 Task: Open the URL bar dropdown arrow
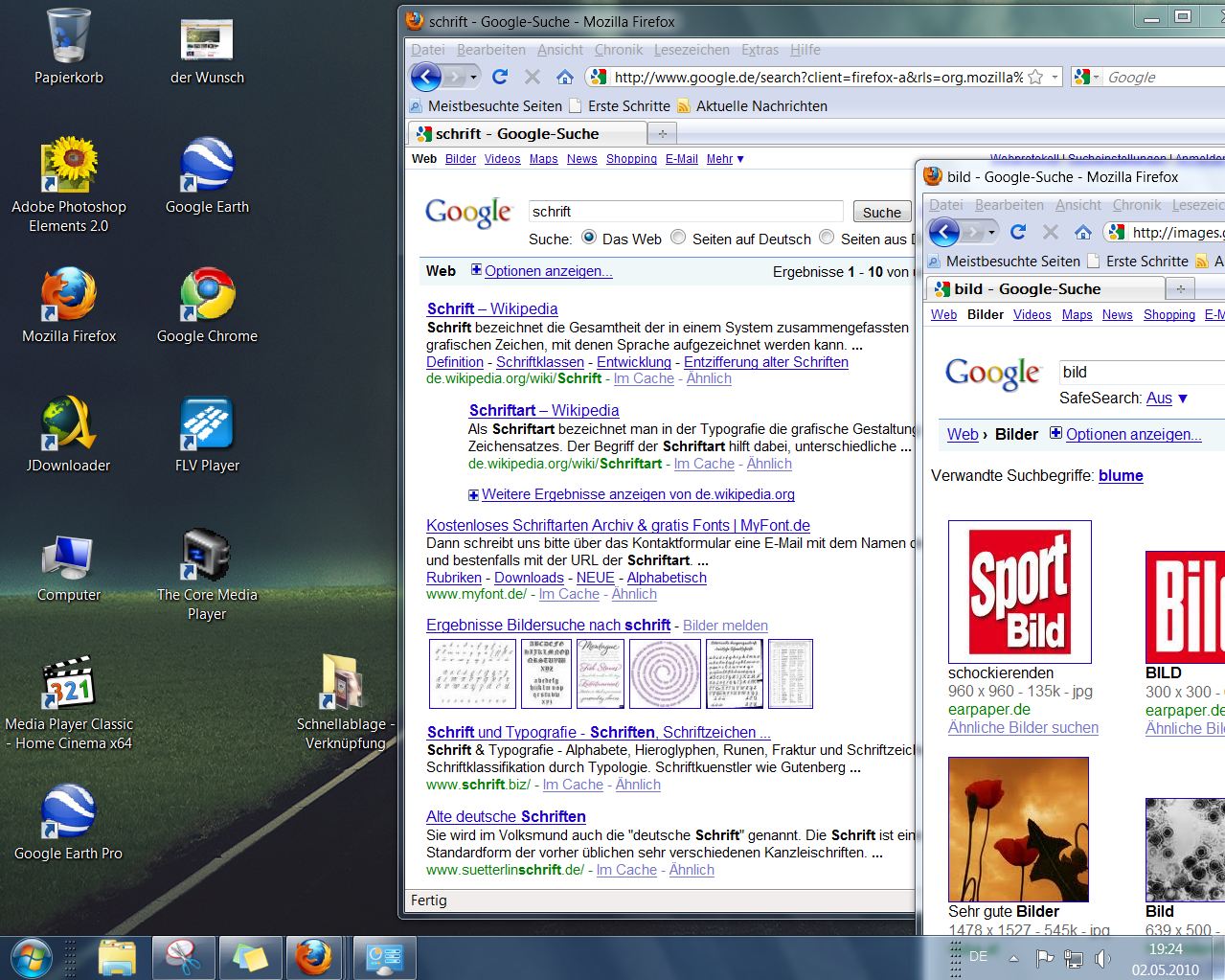click(x=1055, y=77)
